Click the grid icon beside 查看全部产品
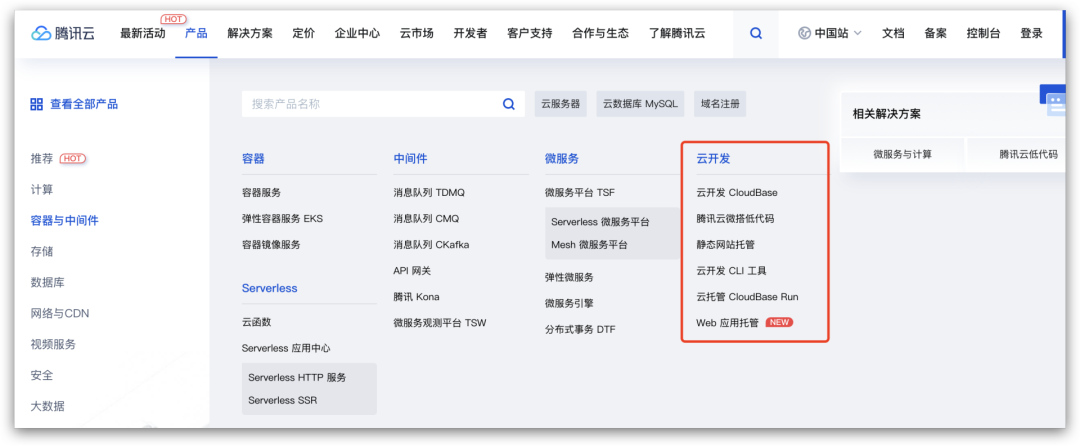The image size is (1080, 446). (x=37, y=104)
